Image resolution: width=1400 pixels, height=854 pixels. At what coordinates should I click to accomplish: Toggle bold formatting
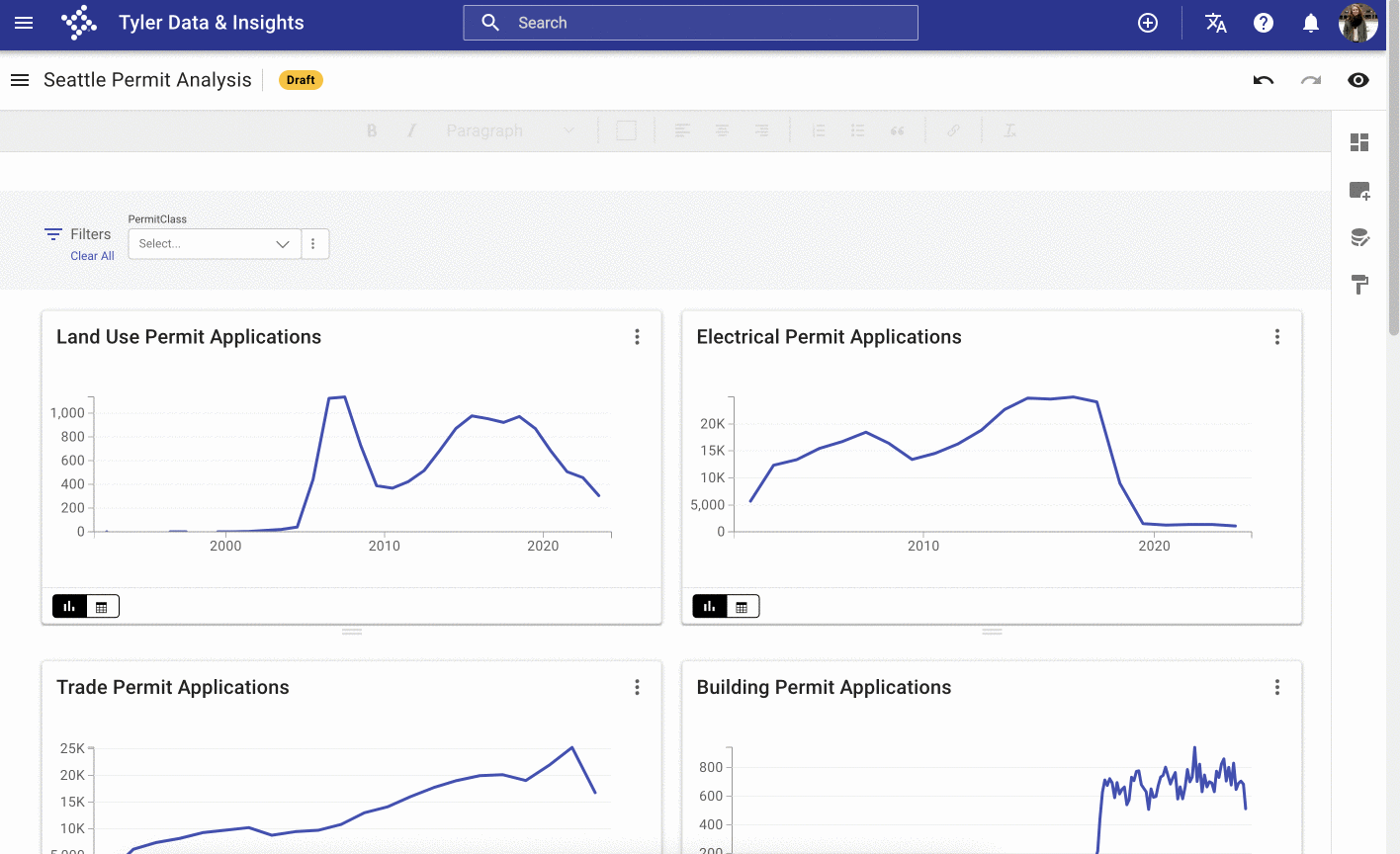click(x=372, y=130)
